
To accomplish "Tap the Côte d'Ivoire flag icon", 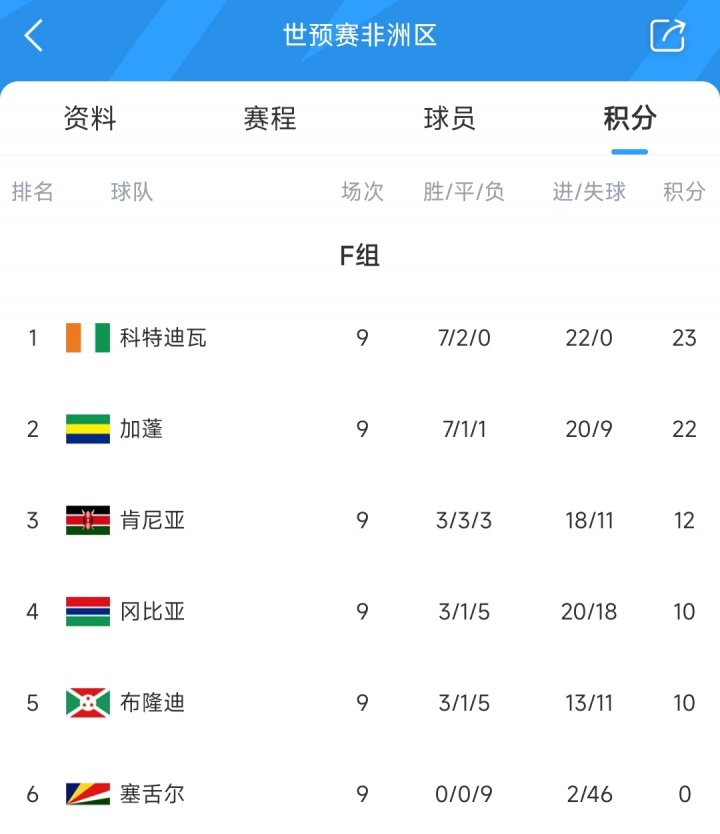I will pyautogui.click(x=88, y=338).
